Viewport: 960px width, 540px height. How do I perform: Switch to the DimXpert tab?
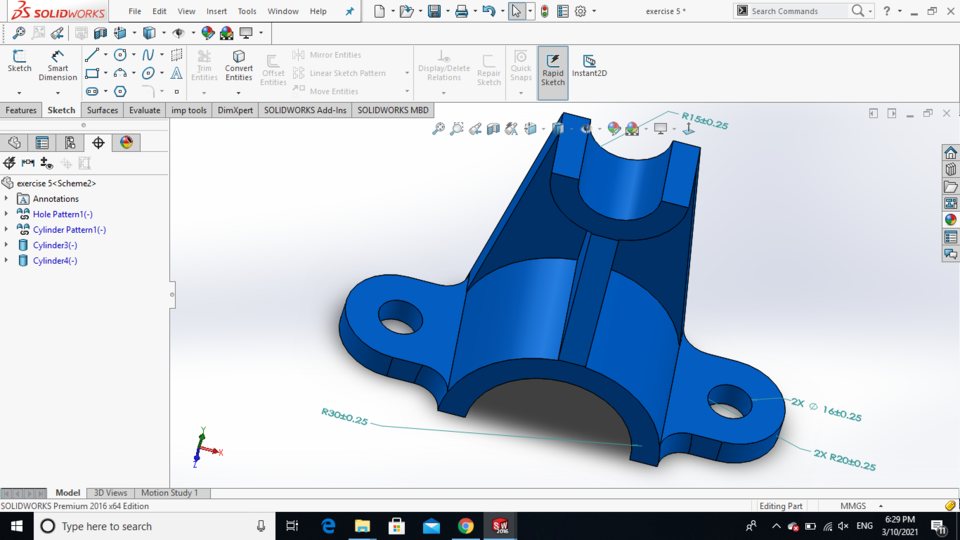[x=235, y=110]
